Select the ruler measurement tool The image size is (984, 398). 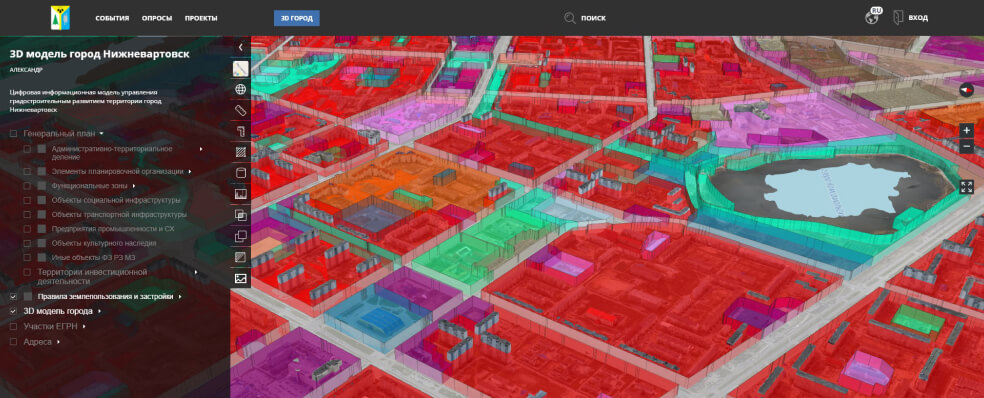[x=240, y=110]
